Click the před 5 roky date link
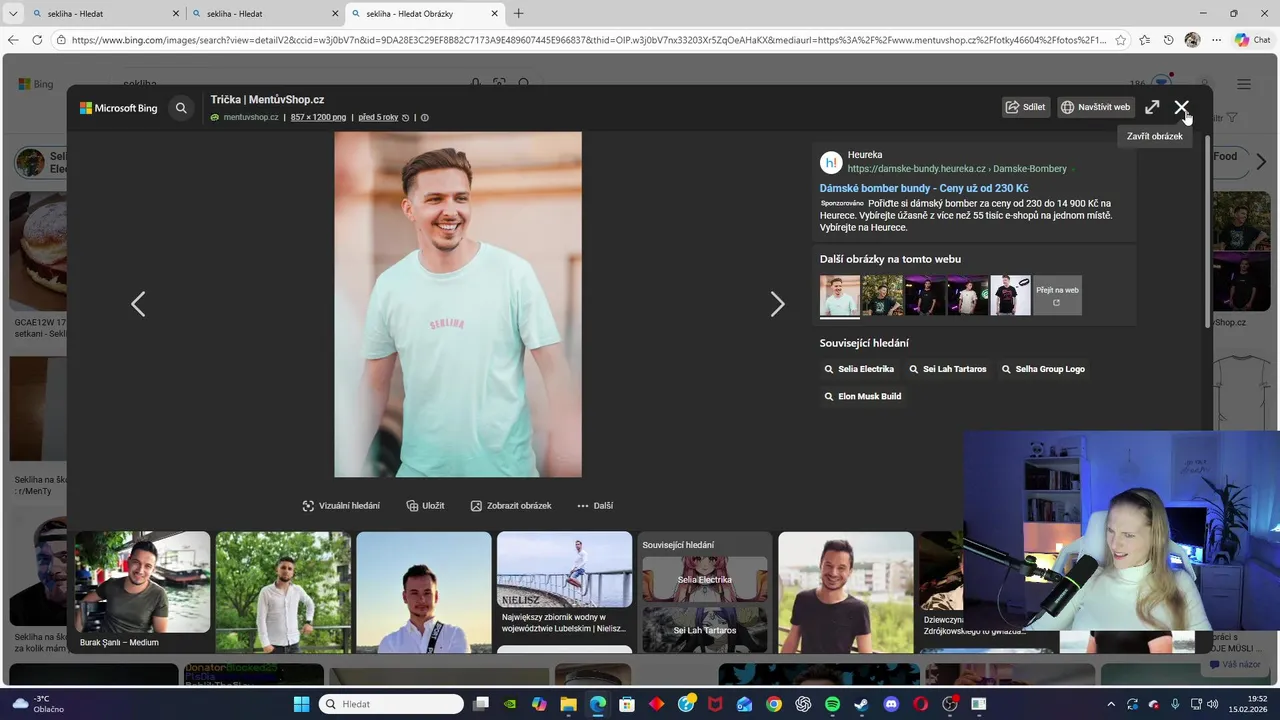The height and width of the screenshot is (720, 1280). coord(378,117)
